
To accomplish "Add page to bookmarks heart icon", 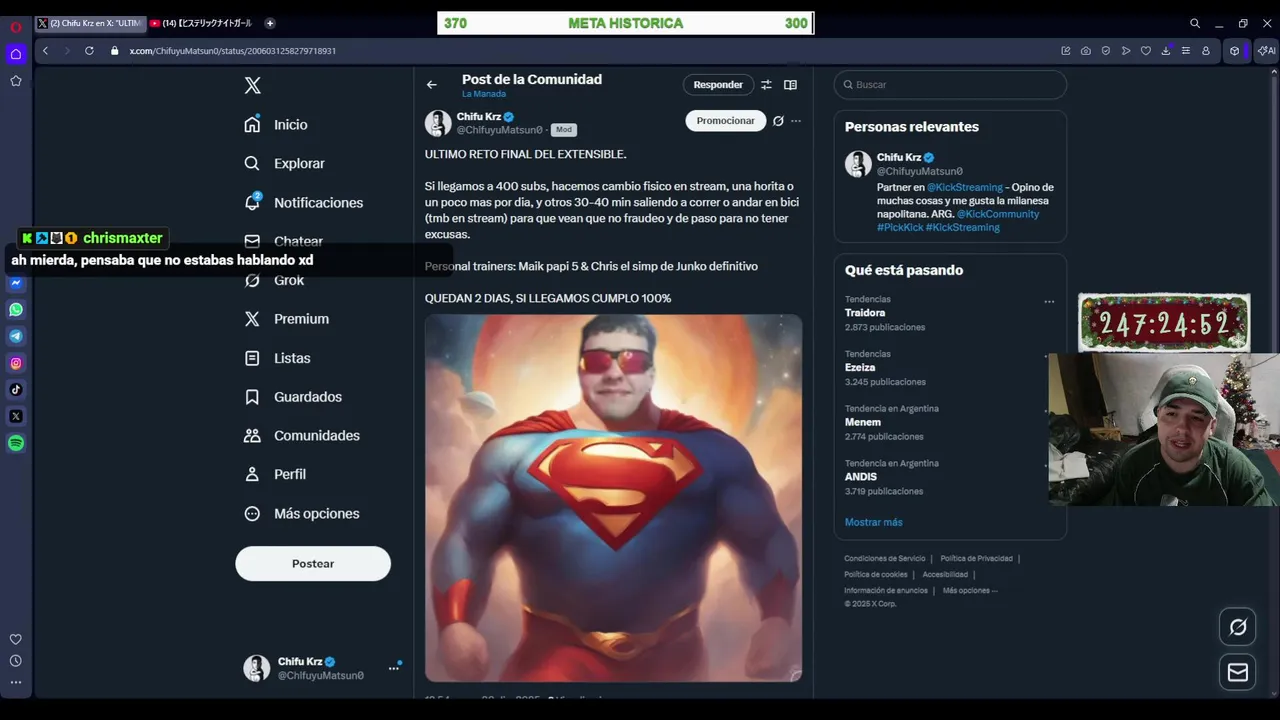I will tap(1146, 51).
